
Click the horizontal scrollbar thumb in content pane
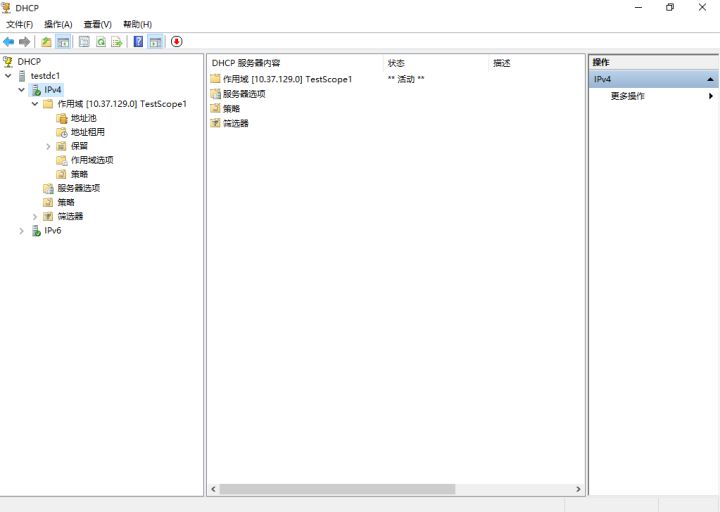(337, 489)
